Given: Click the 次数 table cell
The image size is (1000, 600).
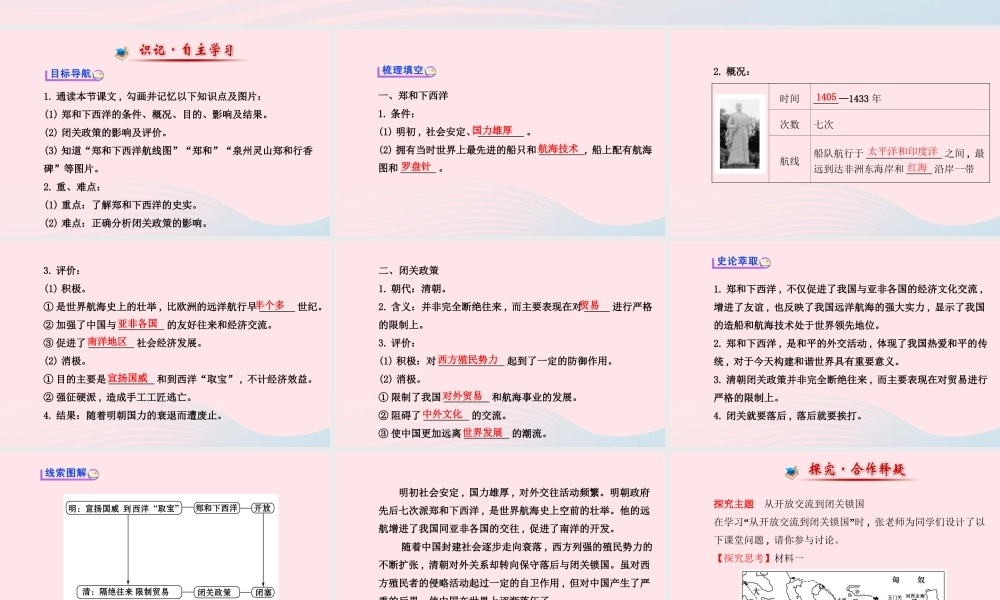Looking at the screenshot, I should (790, 124).
